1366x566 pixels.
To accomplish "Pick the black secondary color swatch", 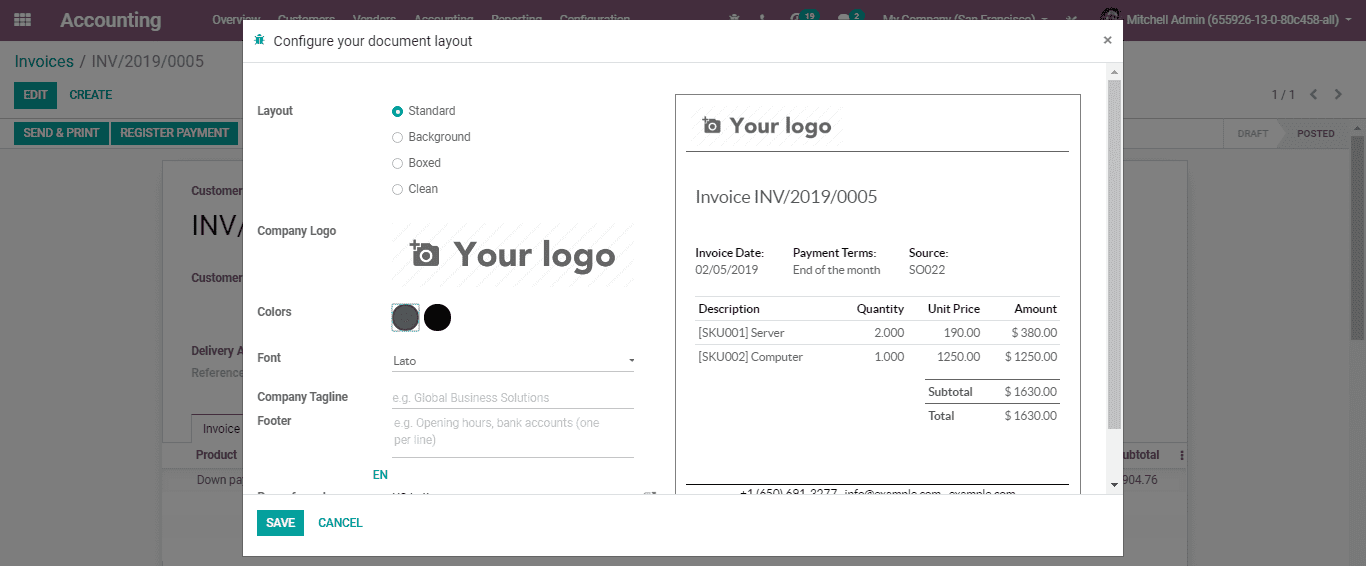I will [x=437, y=318].
